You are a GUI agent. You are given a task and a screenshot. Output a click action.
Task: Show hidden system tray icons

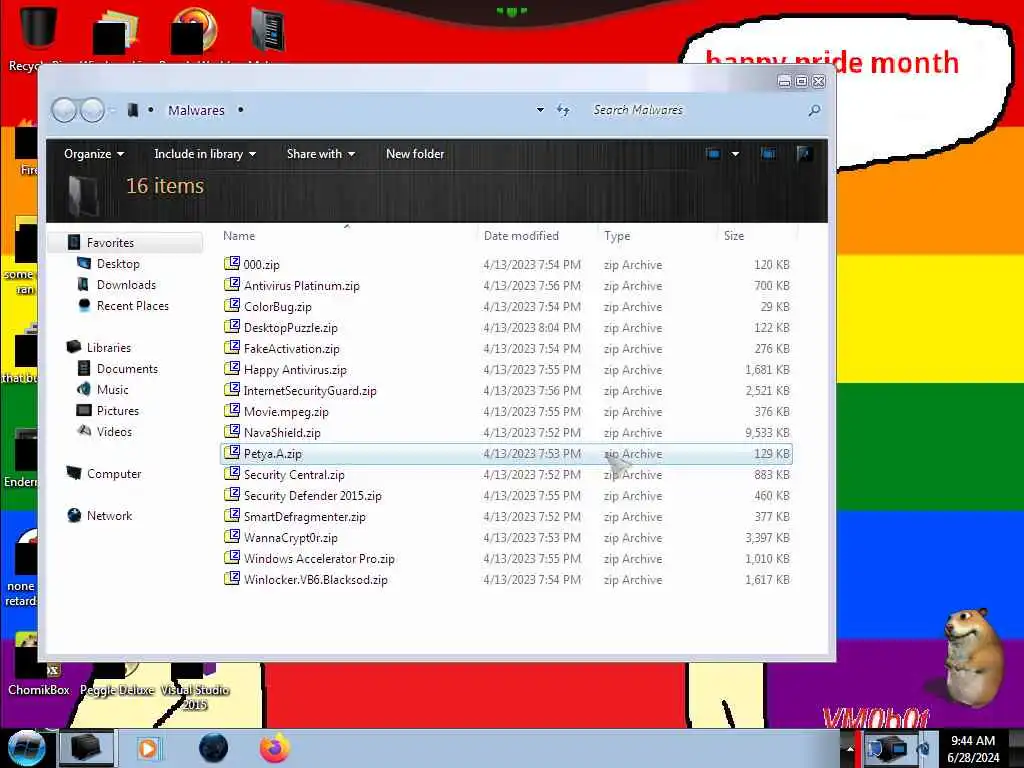(x=850, y=749)
